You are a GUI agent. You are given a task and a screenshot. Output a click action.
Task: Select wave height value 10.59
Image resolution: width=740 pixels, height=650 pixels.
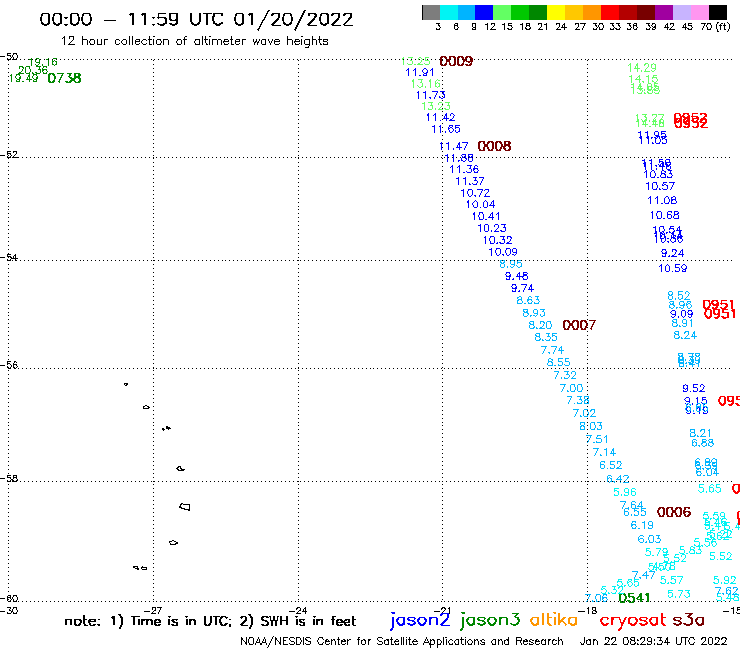point(673,269)
